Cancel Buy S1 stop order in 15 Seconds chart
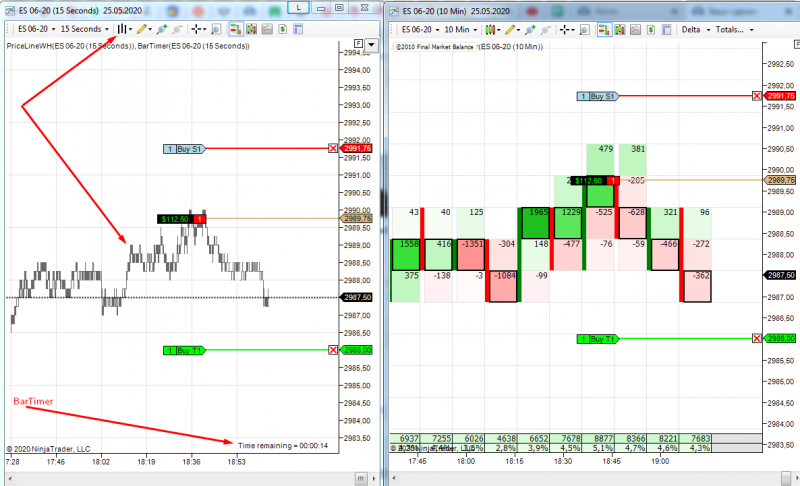Screen dimensions: 800x486 333,148
